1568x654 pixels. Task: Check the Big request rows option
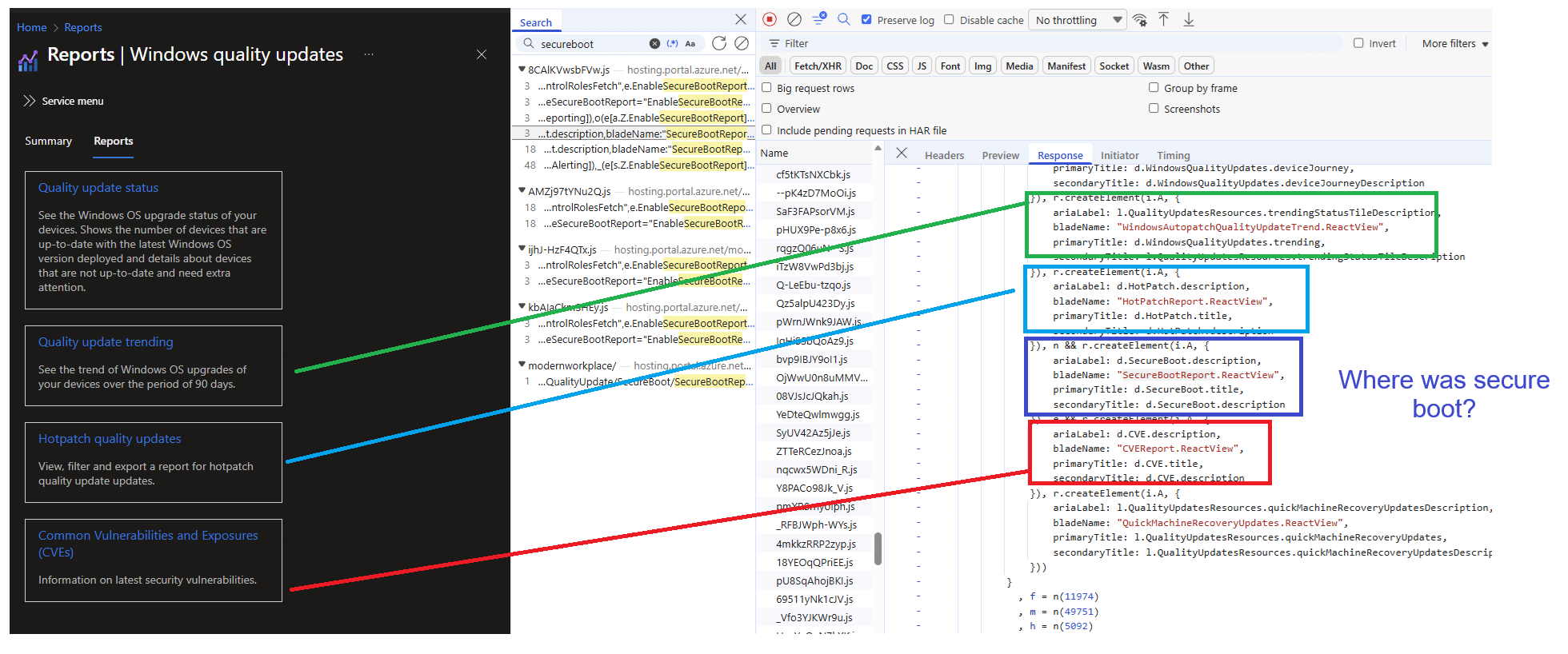766,88
